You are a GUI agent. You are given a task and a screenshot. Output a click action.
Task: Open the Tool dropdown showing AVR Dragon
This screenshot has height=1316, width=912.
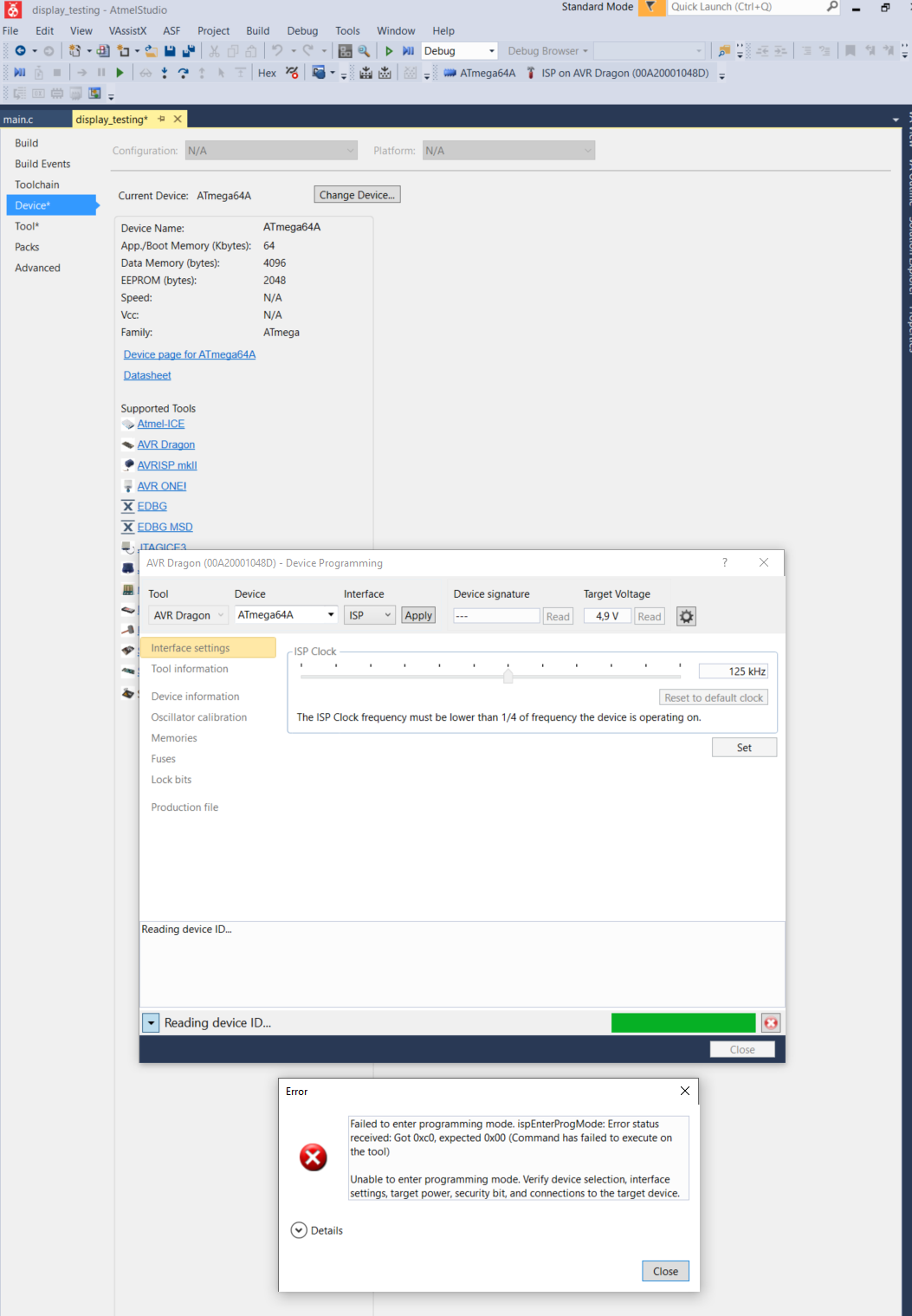coord(188,615)
